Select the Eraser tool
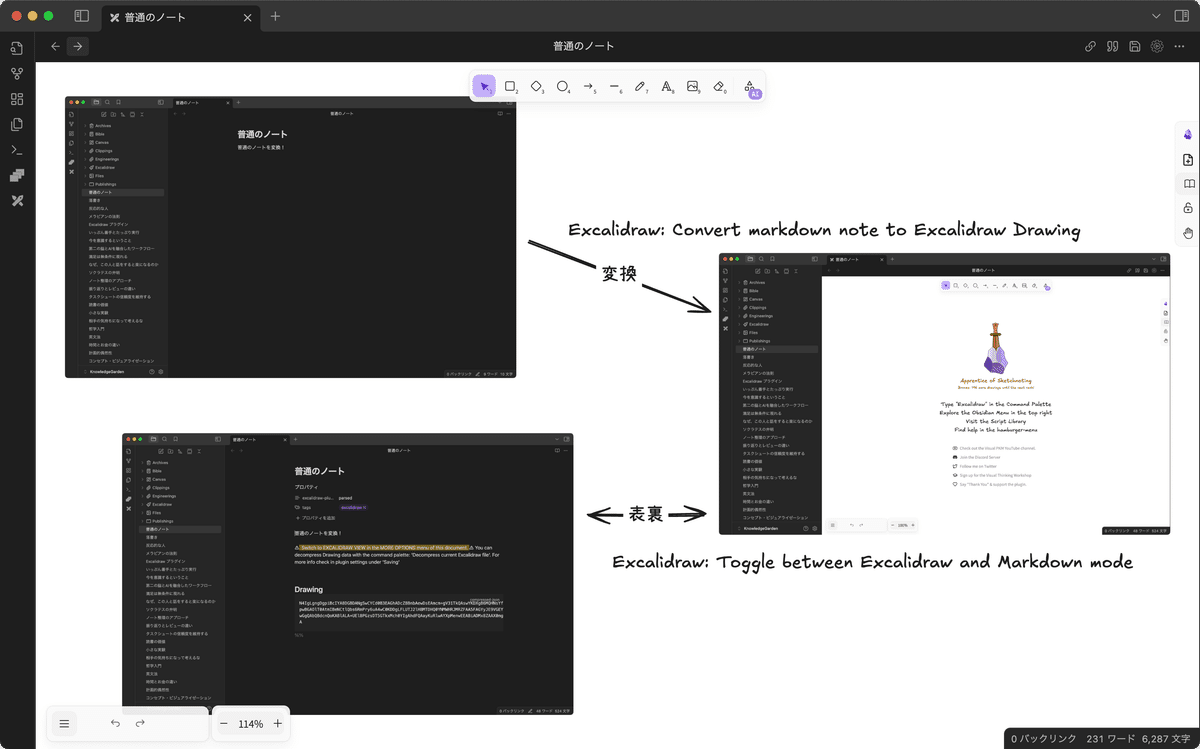 point(719,87)
